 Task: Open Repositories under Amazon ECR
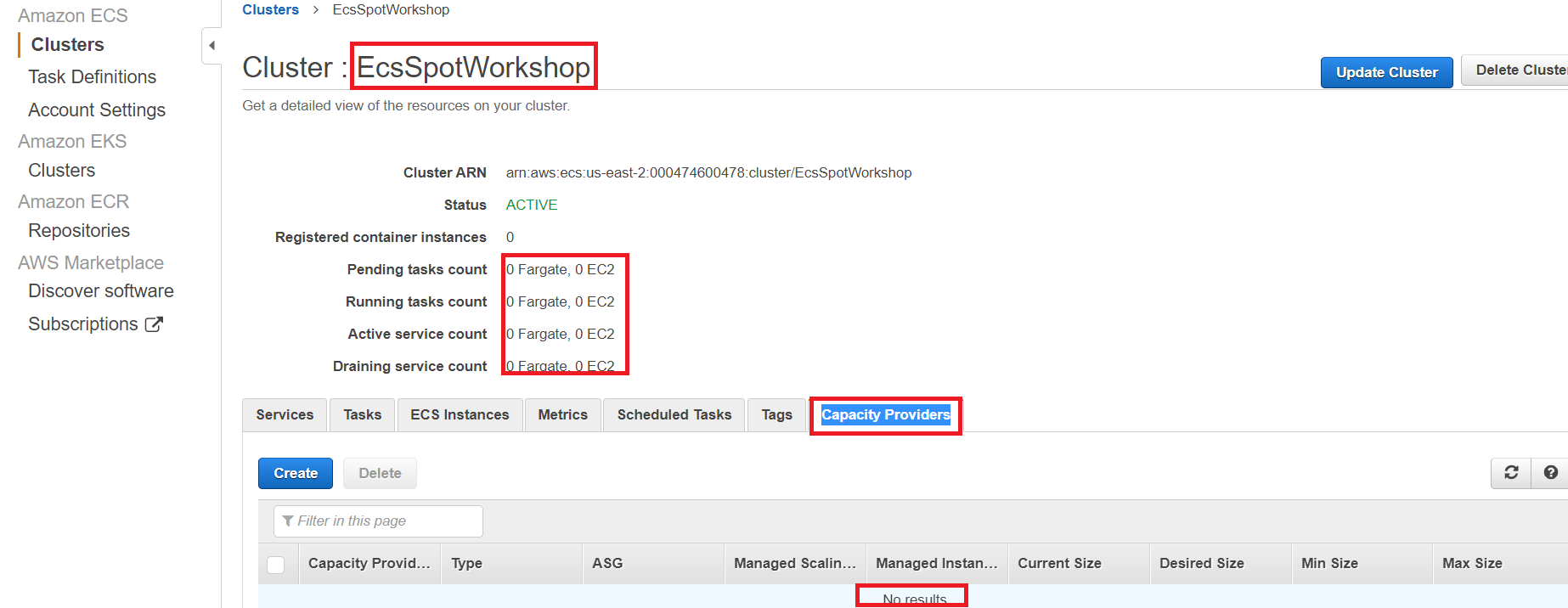tap(79, 231)
